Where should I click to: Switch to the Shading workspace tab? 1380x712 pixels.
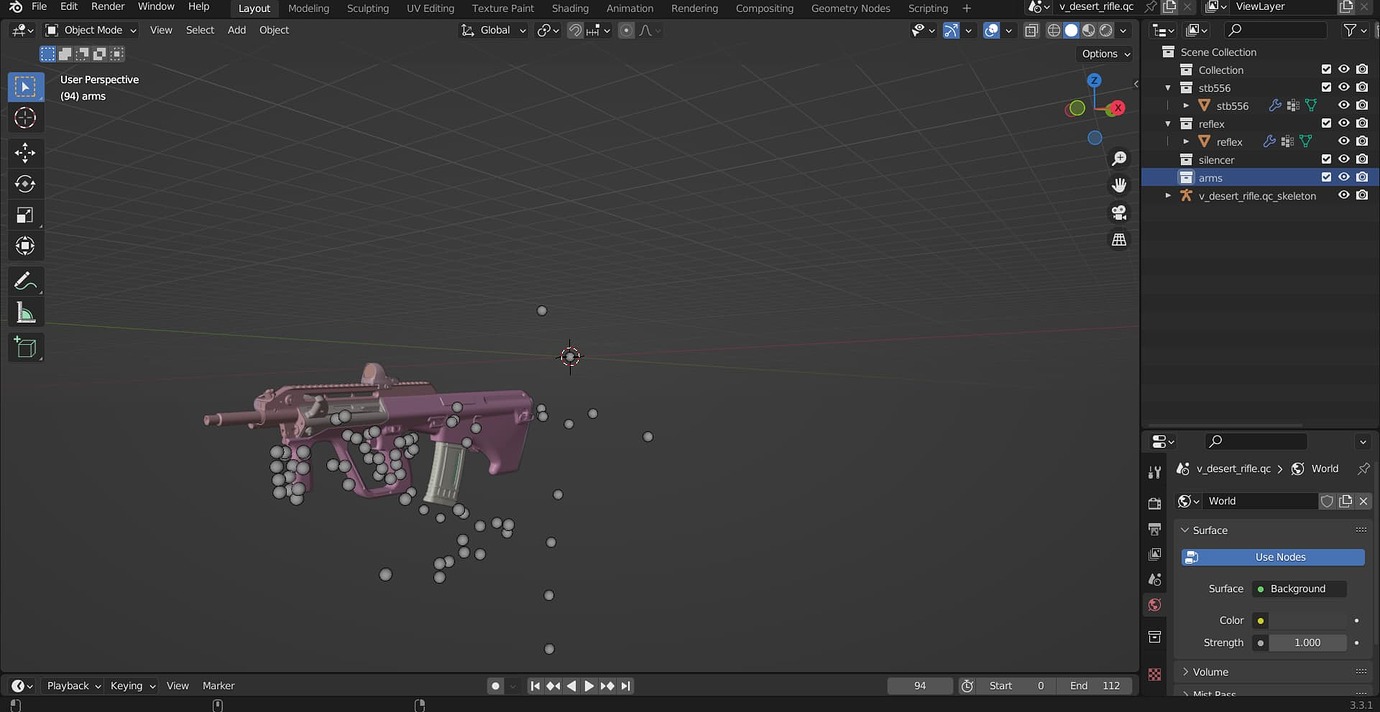pyautogui.click(x=570, y=8)
